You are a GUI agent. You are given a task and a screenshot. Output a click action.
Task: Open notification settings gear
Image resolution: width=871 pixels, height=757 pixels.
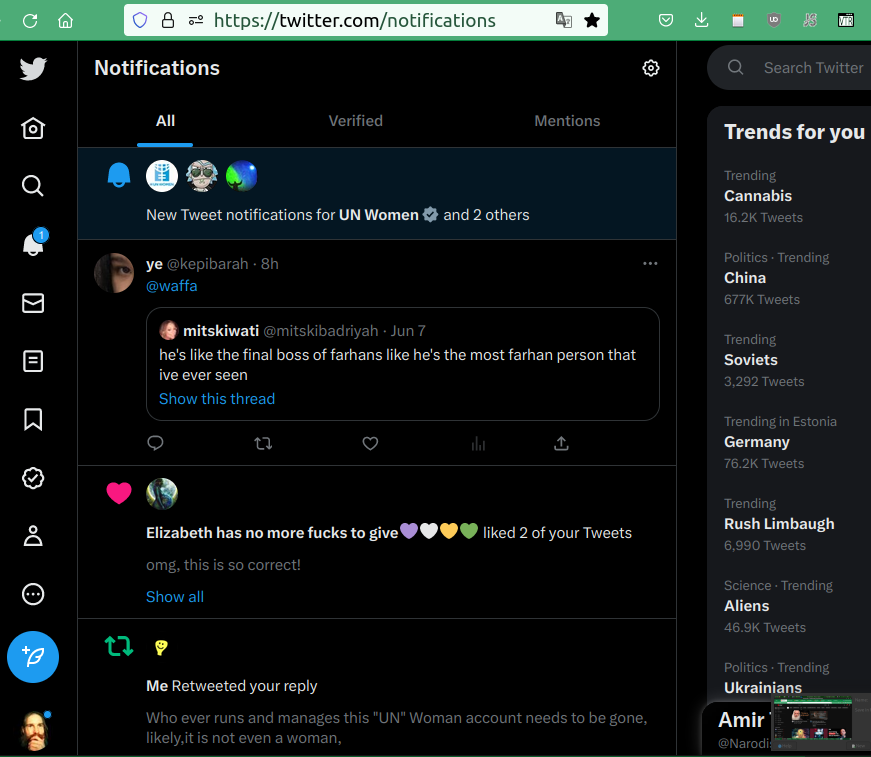[x=650, y=68]
